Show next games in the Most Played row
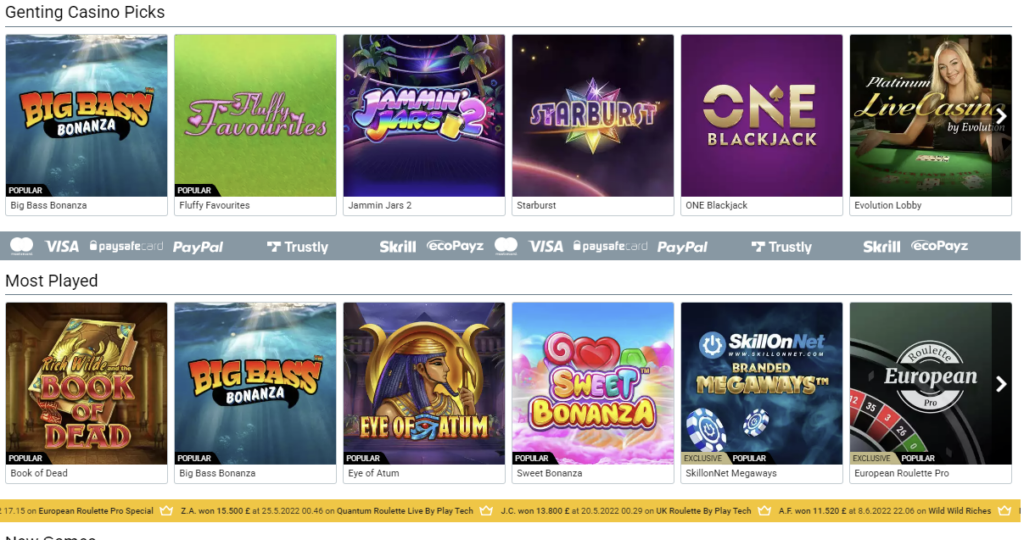Viewport: 1024px width, 540px height. click(x=1001, y=384)
